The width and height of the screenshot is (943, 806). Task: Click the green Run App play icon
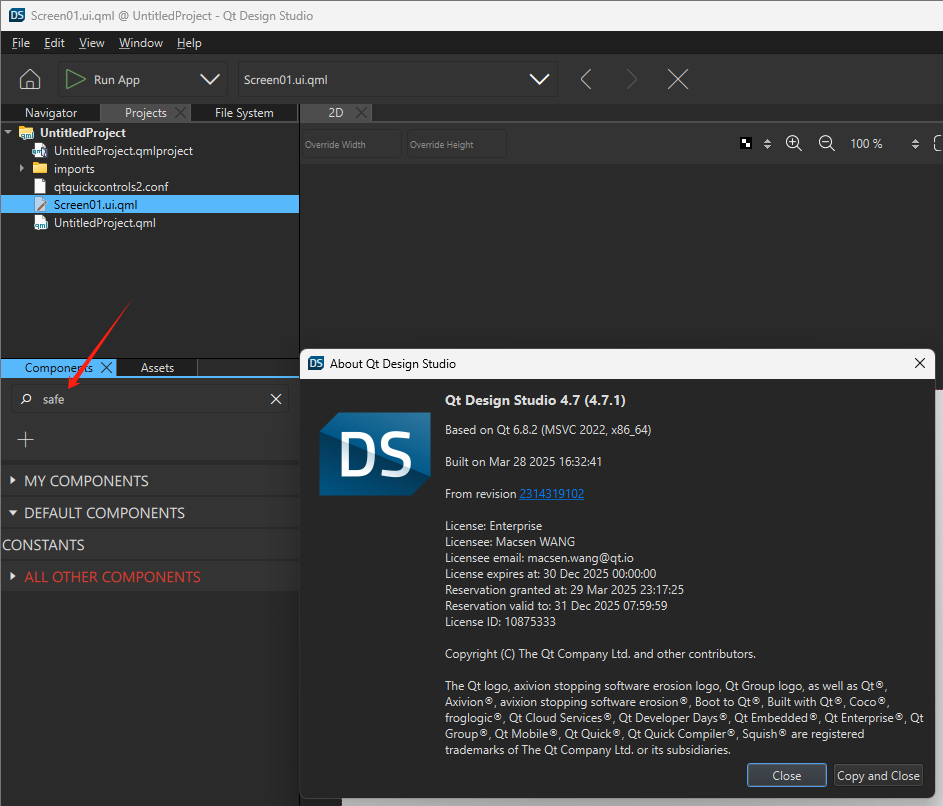(75, 79)
